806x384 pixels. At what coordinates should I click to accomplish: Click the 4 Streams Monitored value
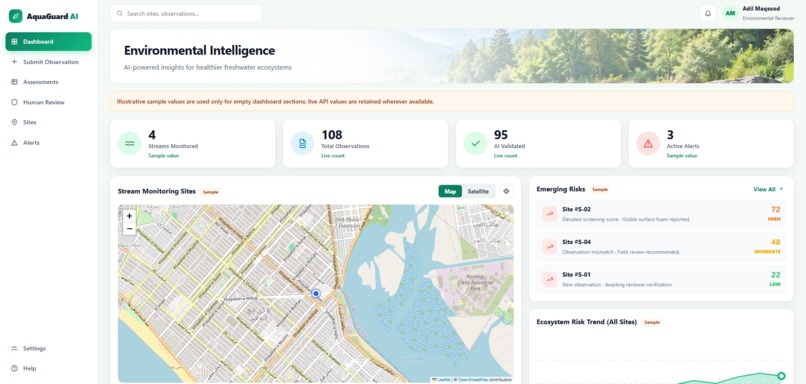(x=152, y=135)
